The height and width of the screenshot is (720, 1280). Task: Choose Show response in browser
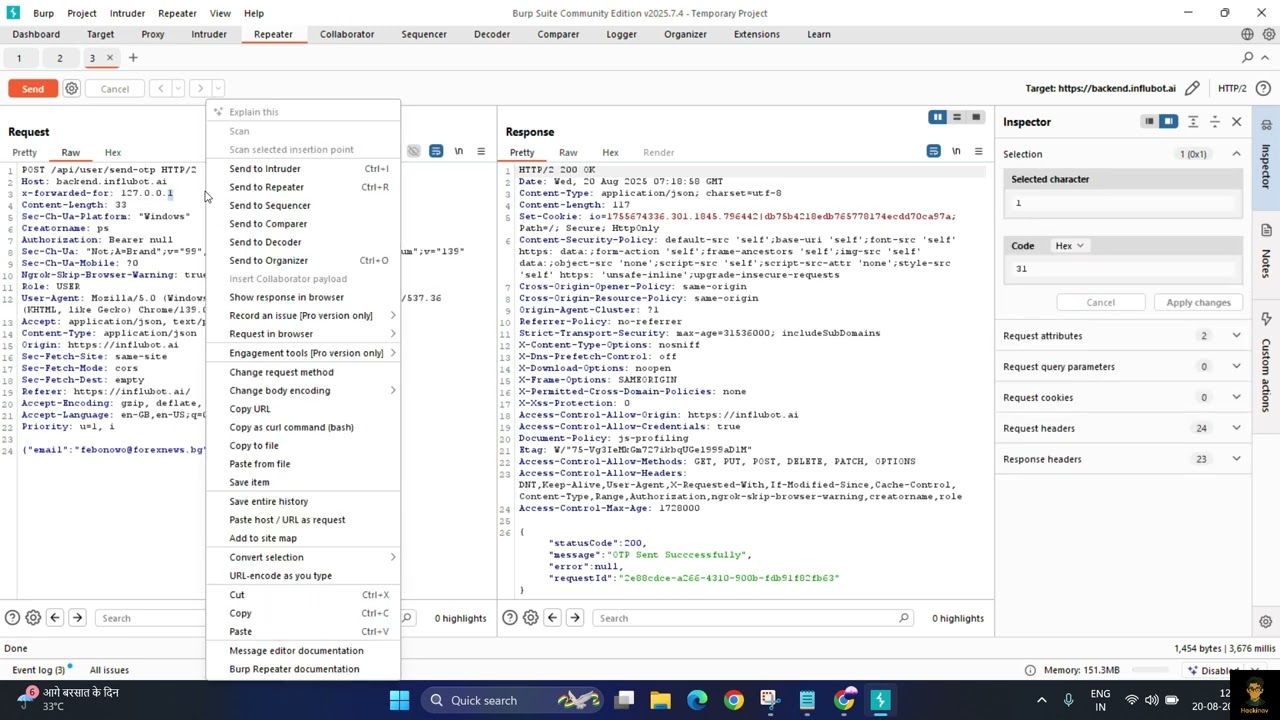click(x=302, y=297)
